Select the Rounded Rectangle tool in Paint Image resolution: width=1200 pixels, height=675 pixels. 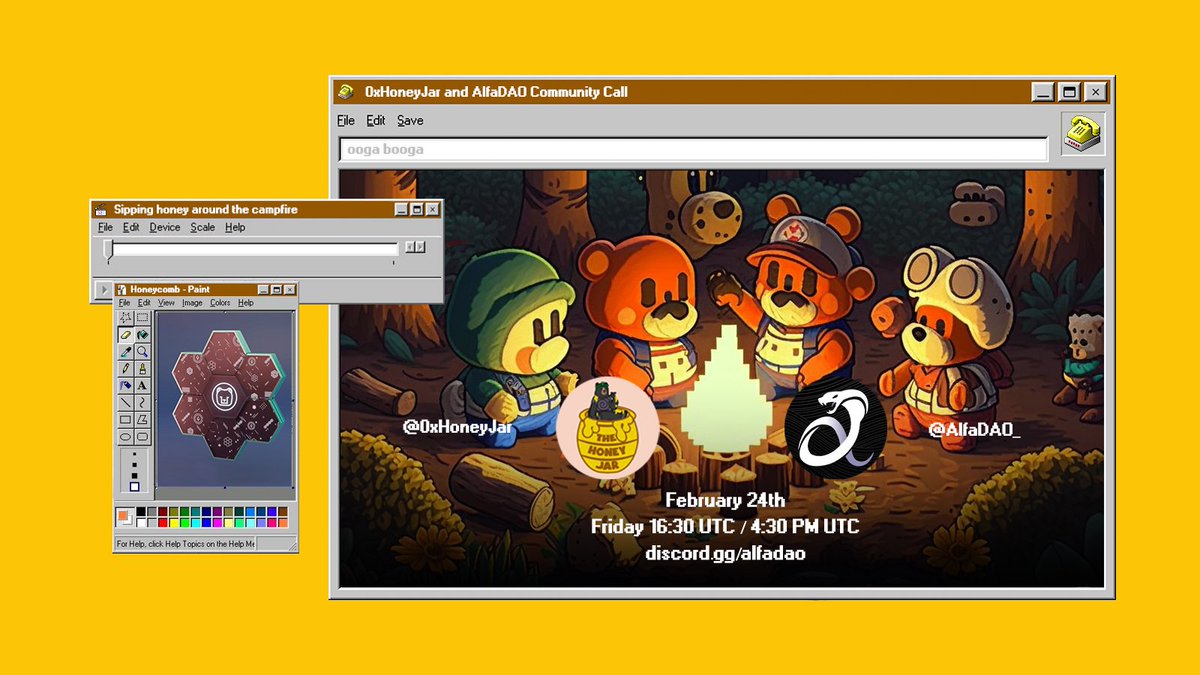[142, 436]
